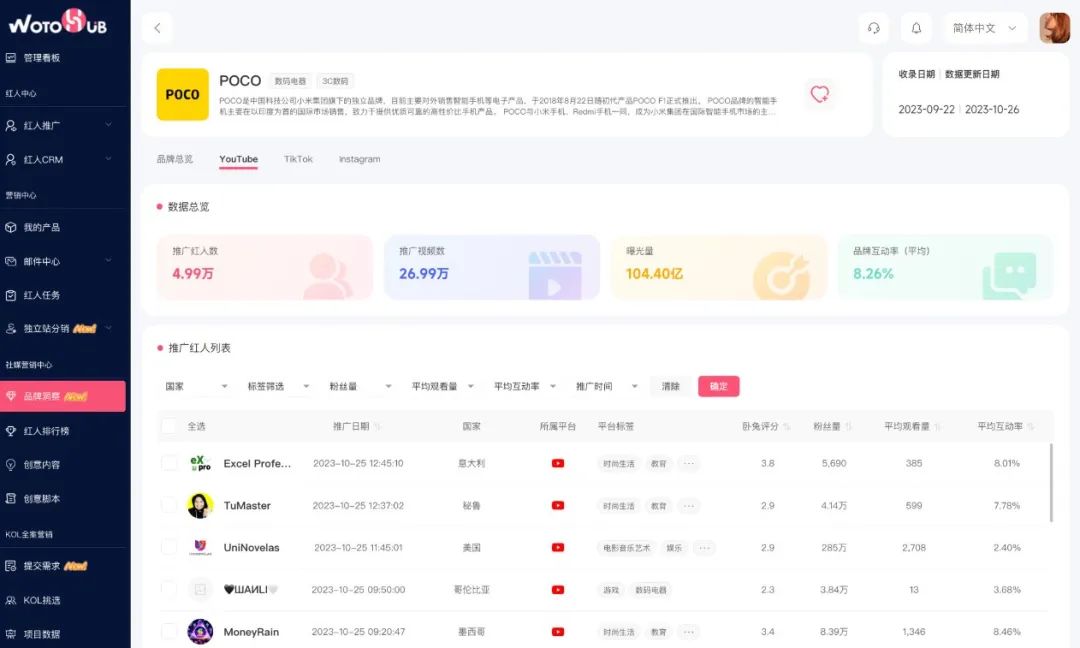This screenshot has width=1080, height=648.
Task: Check the checkbox next to Excel Profe...
Action: coord(169,463)
